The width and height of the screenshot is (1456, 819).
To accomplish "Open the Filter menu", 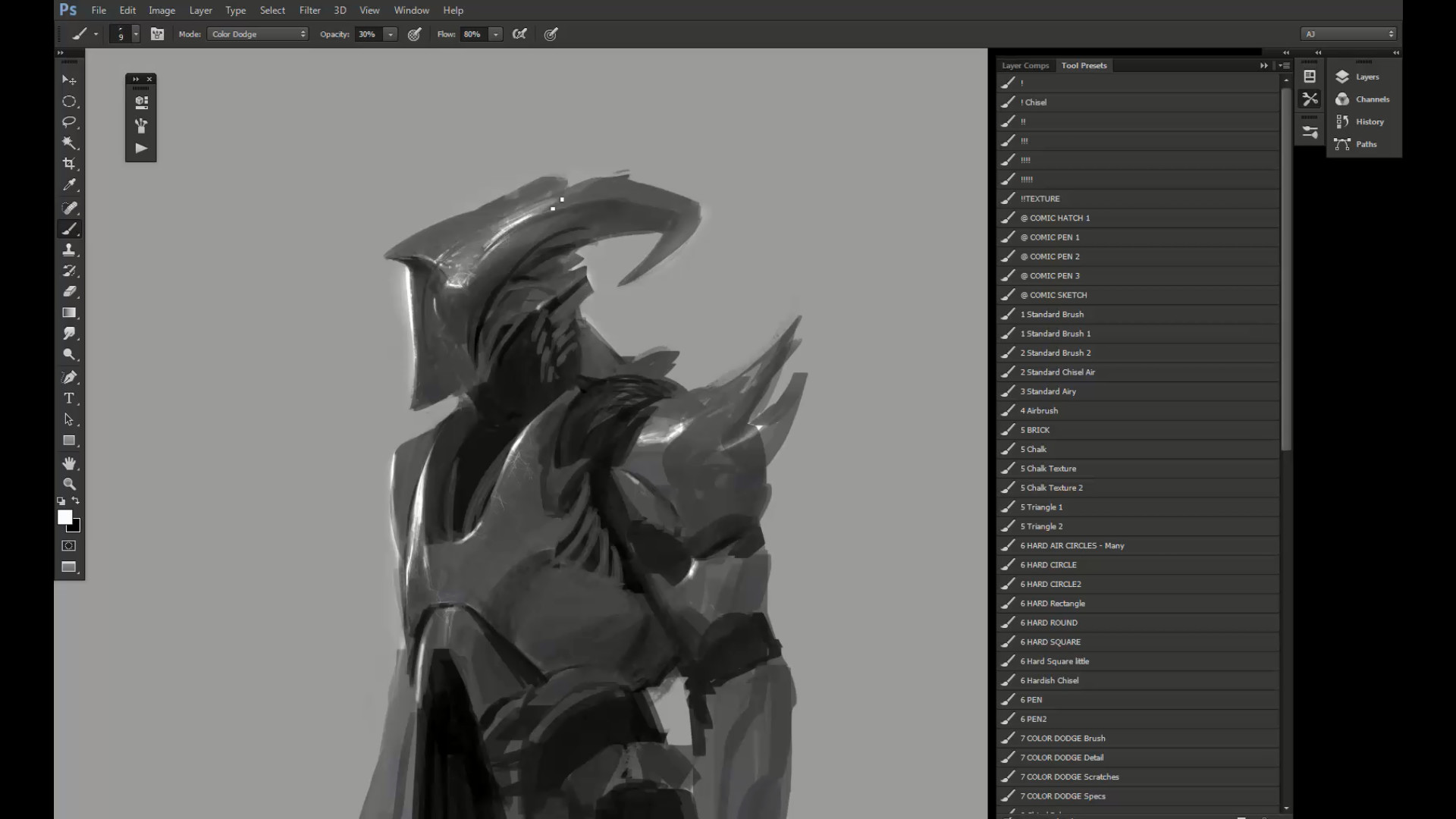I will click(309, 11).
